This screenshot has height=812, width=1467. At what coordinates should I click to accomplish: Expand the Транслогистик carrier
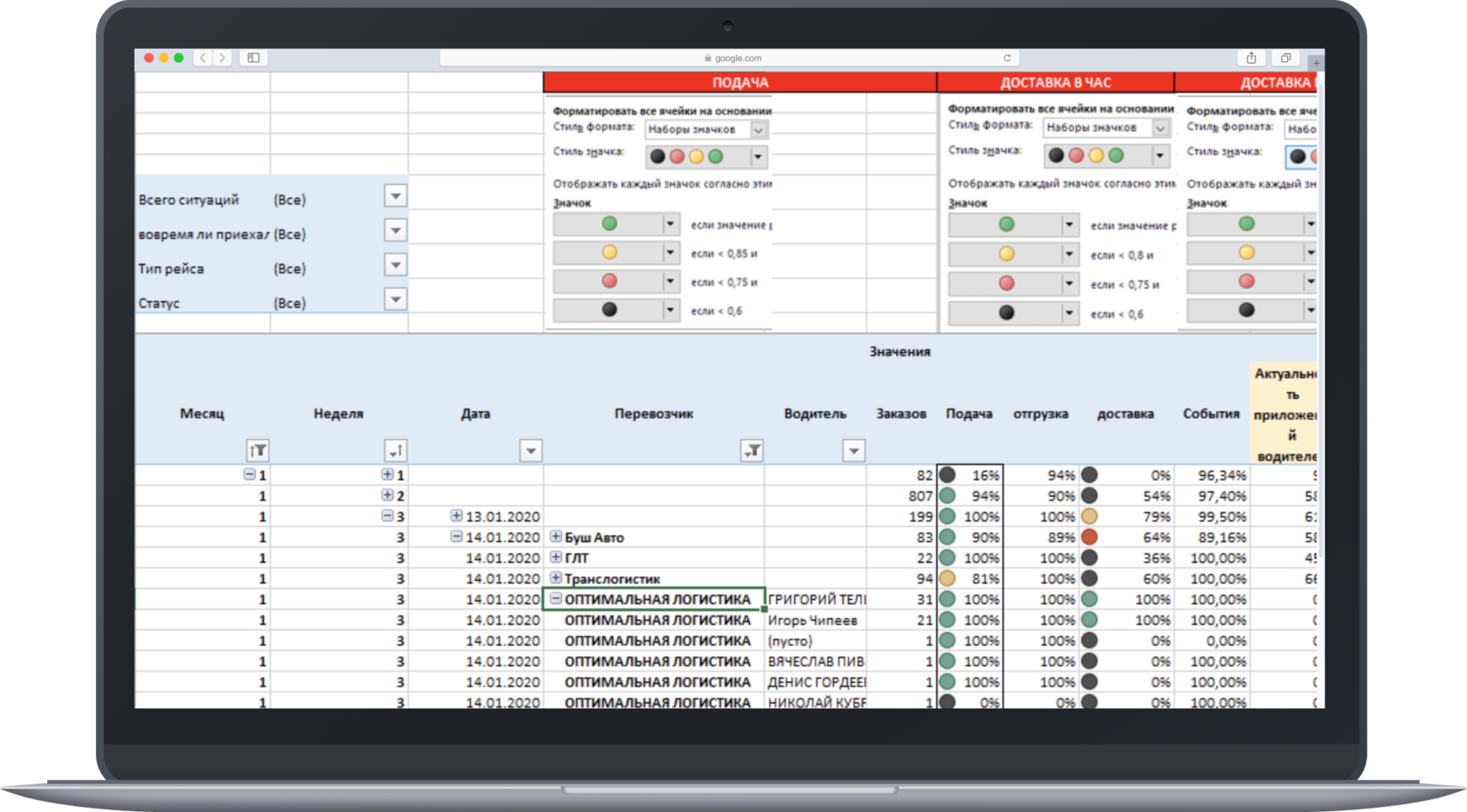(x=556, y=578)
